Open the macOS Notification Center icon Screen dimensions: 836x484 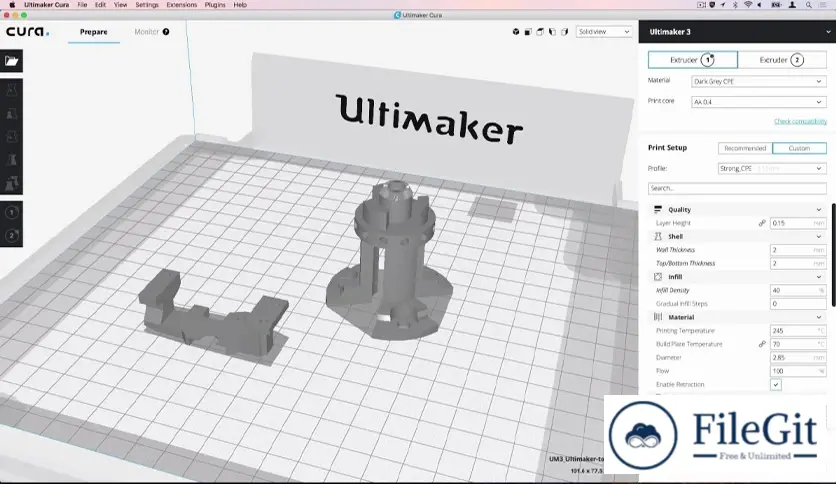(824, 5)
